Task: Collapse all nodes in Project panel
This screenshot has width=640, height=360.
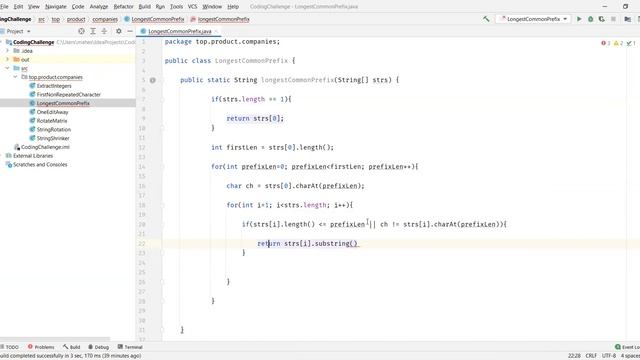Action: 104,31
